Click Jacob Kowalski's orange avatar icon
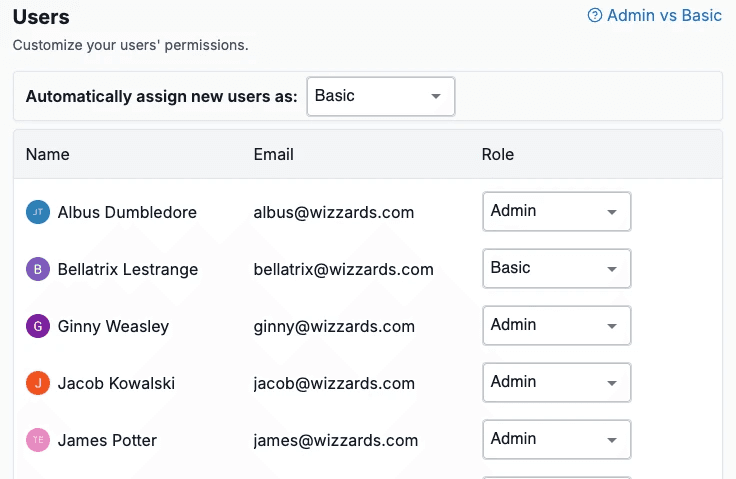Image resolution: width=736 pixels, height=479 pixels. pyautogui.click(x=37, y=383)
